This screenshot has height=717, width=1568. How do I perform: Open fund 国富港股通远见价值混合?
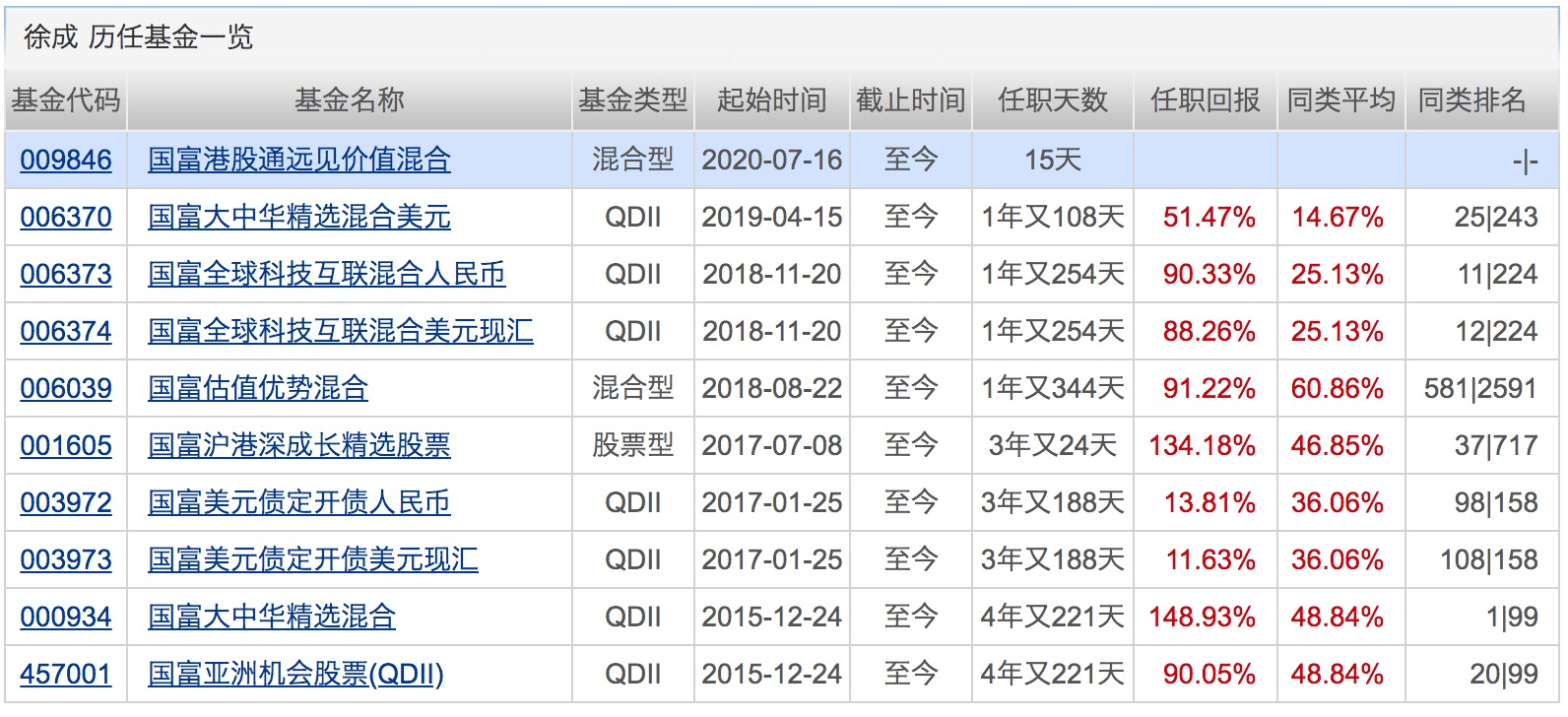coord(299,160)
